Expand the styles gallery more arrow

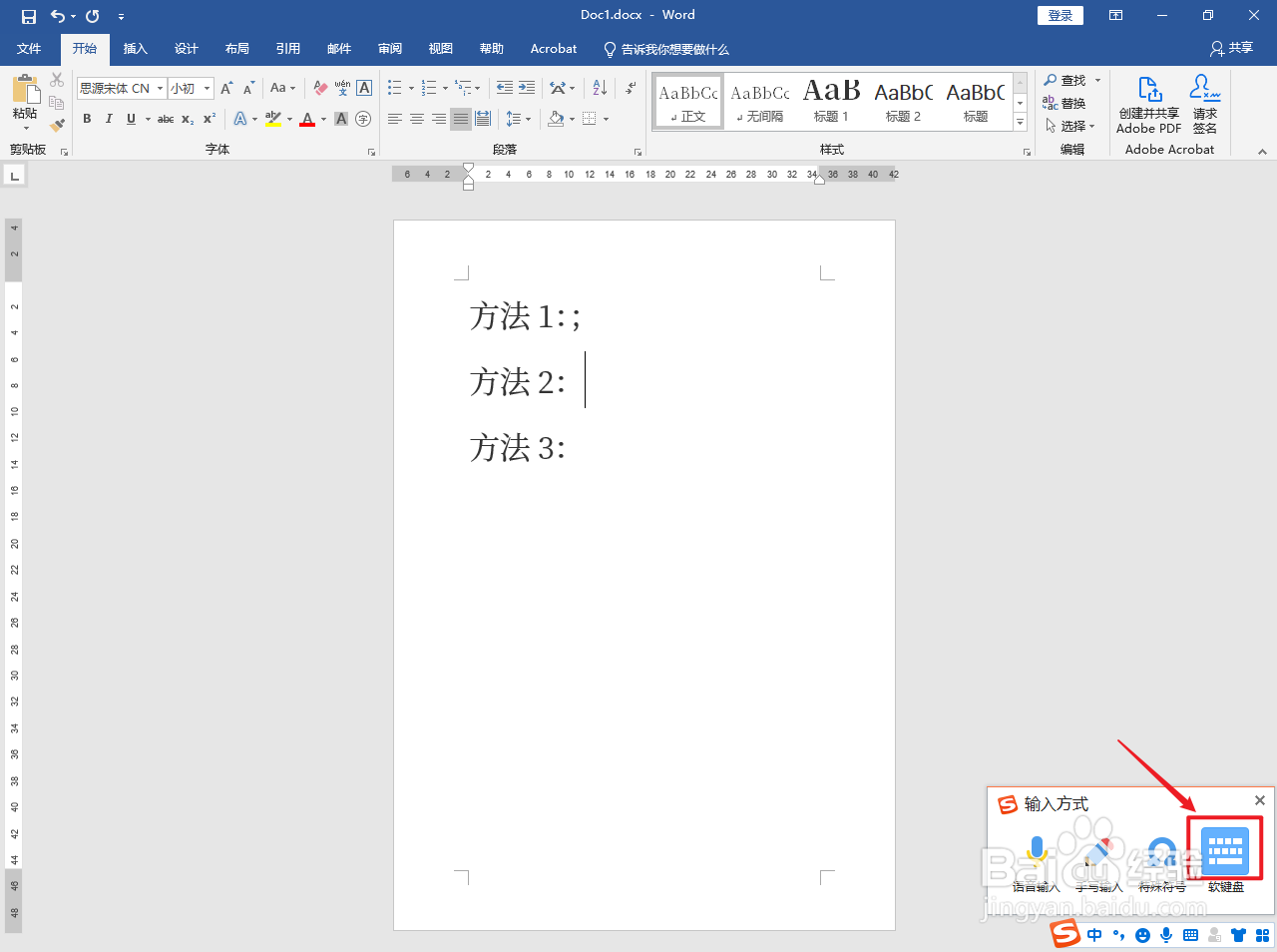pyautogui.click(x=1020, y=122)
